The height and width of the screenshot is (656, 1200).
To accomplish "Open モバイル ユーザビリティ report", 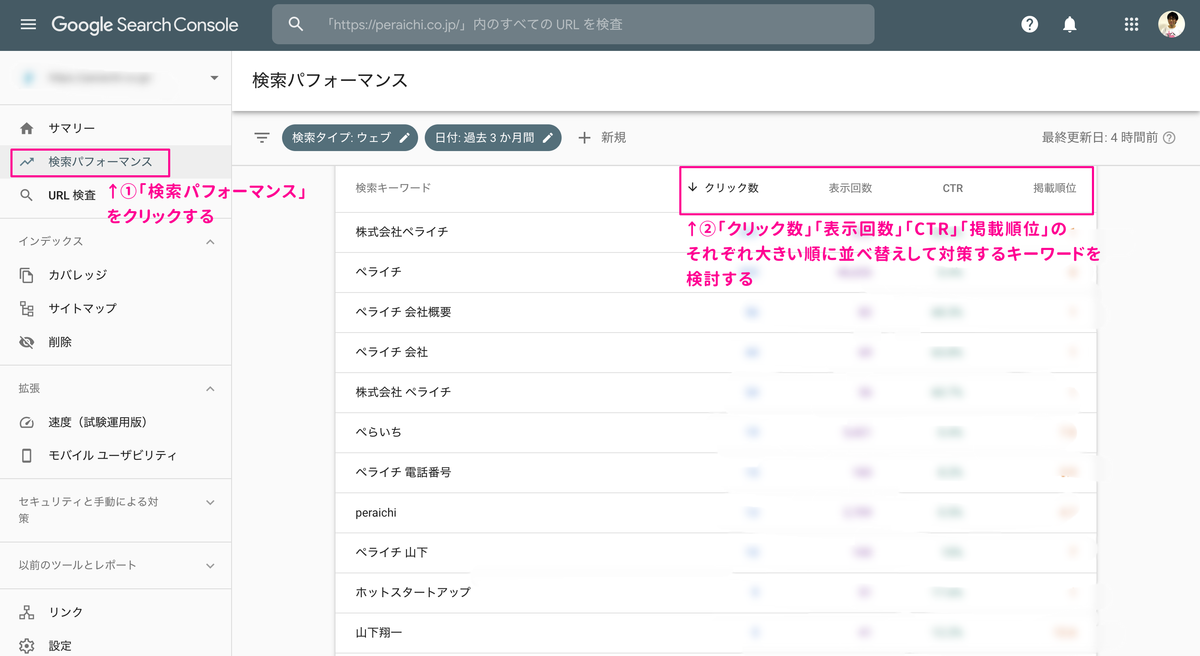I will click(115, 455).
